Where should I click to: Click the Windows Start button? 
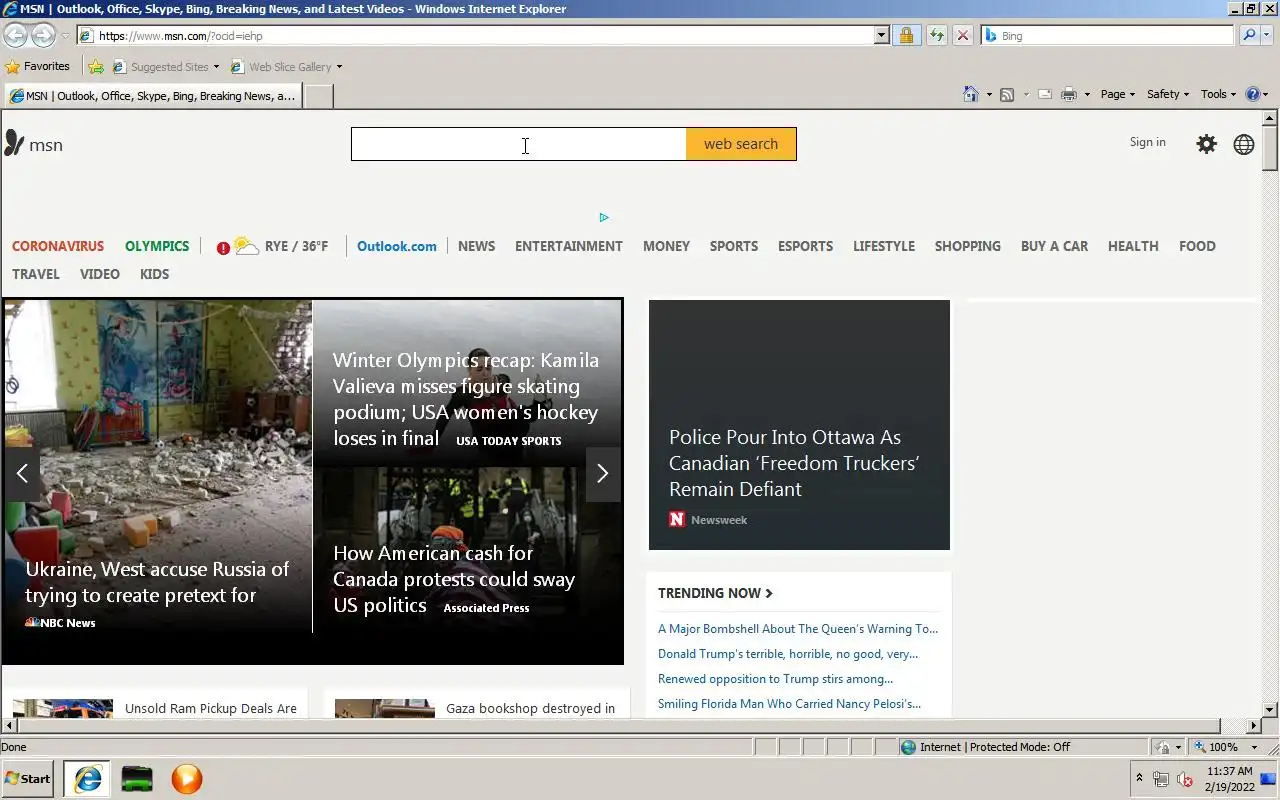pyautogui.click(x=27, y=778)
